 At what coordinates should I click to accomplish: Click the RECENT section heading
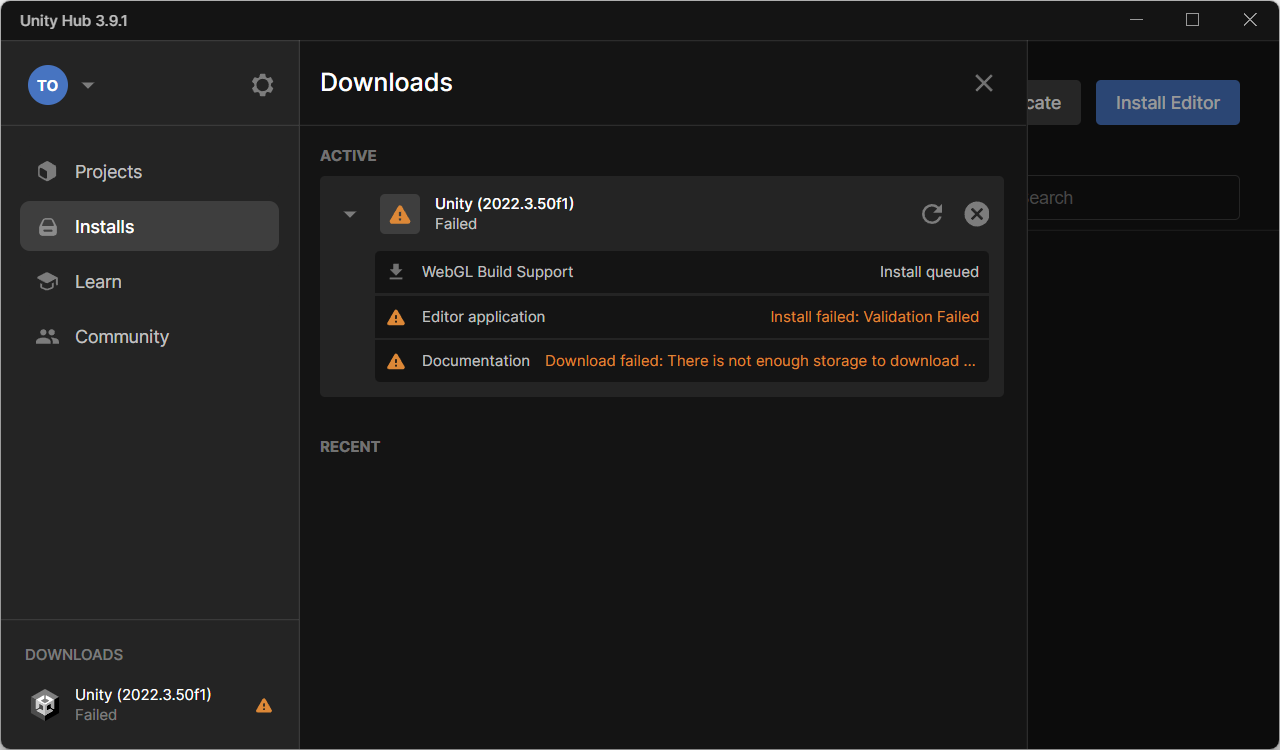[x=350, y=447]
